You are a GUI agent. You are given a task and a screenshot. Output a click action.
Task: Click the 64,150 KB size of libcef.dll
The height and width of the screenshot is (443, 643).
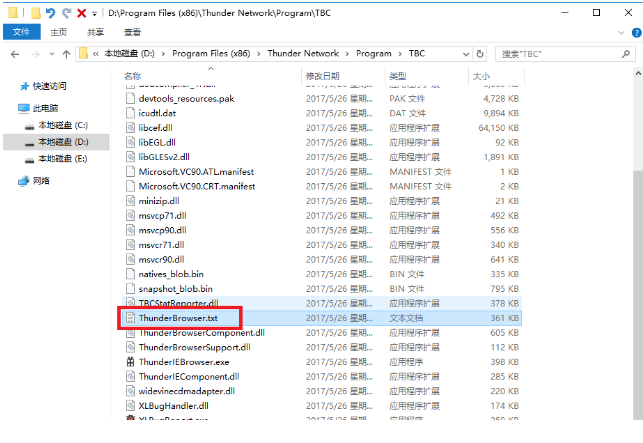click(x=498, y=128)
